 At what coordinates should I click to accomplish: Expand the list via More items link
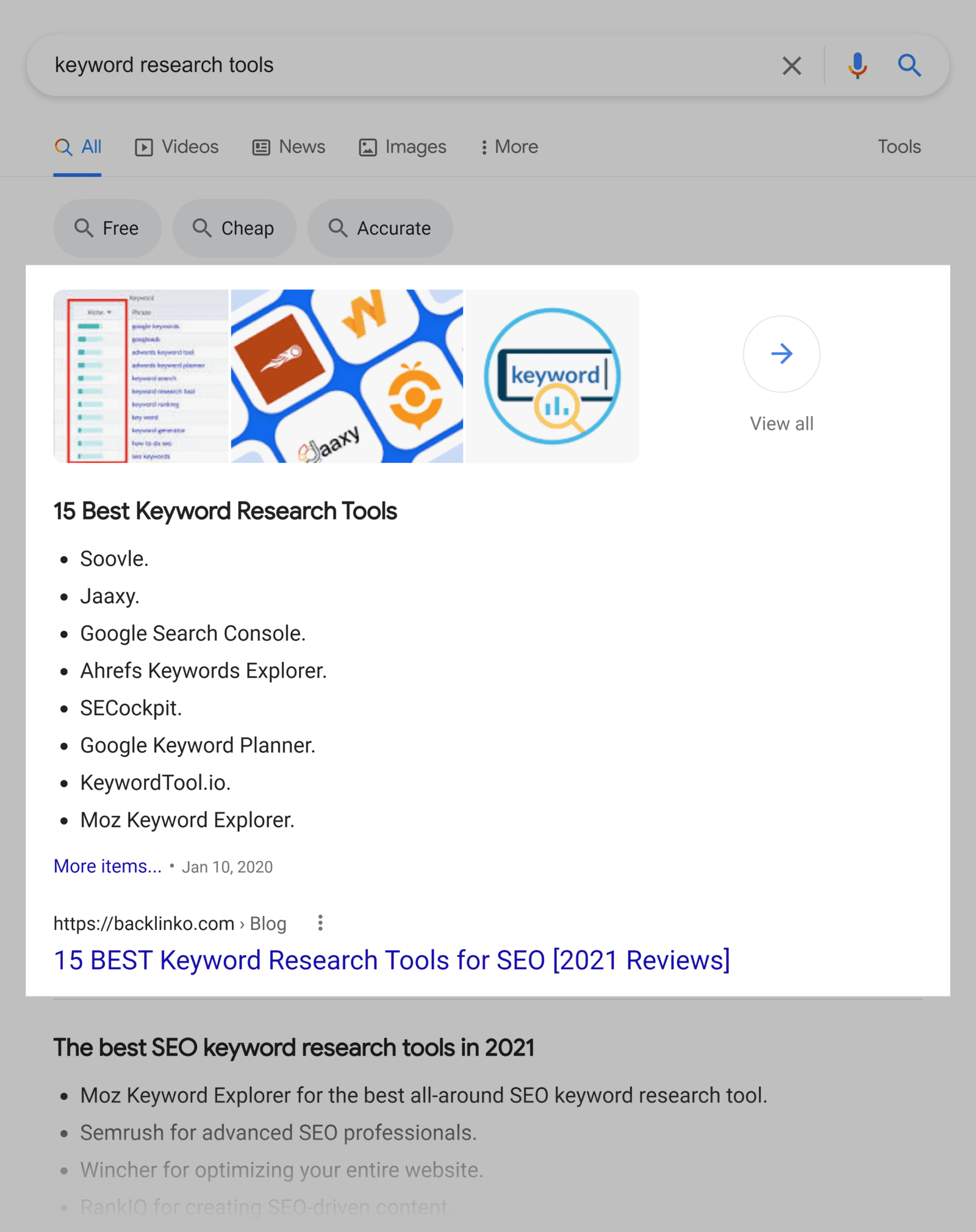107,865
